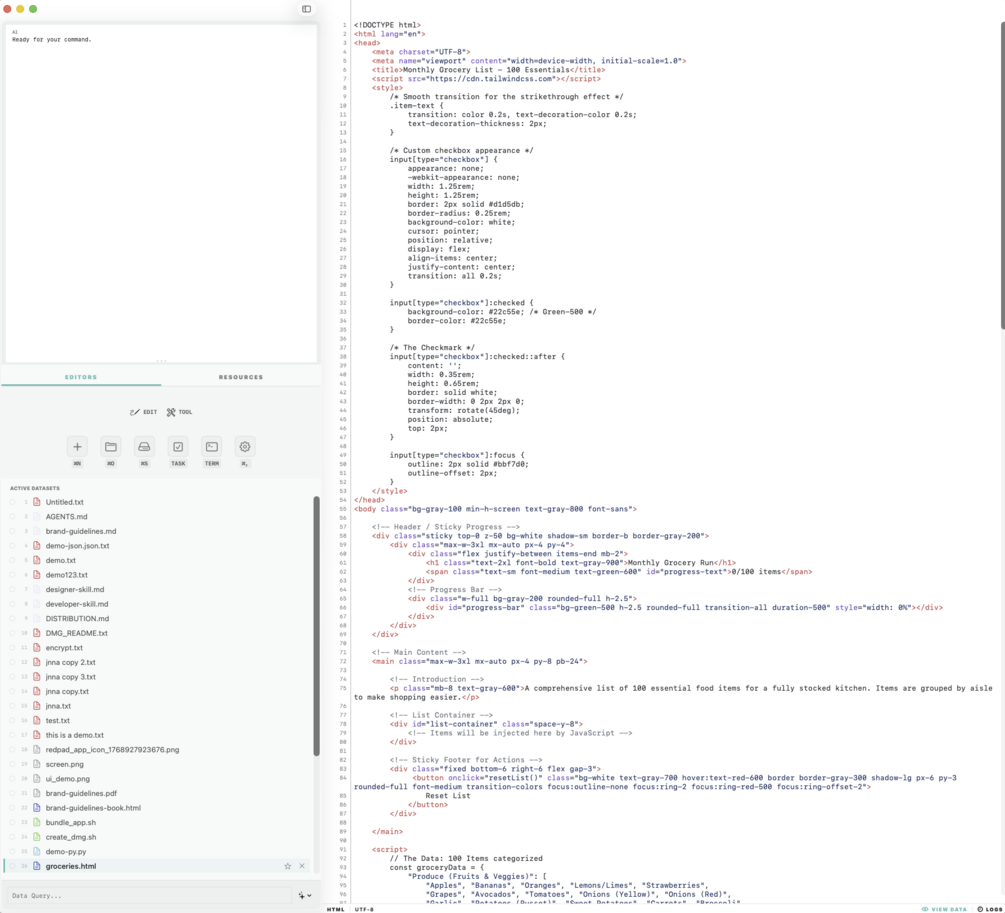Select the radio circle for AGENTS.md
This screenshot has height=913, width=1005.
(12, 517)
